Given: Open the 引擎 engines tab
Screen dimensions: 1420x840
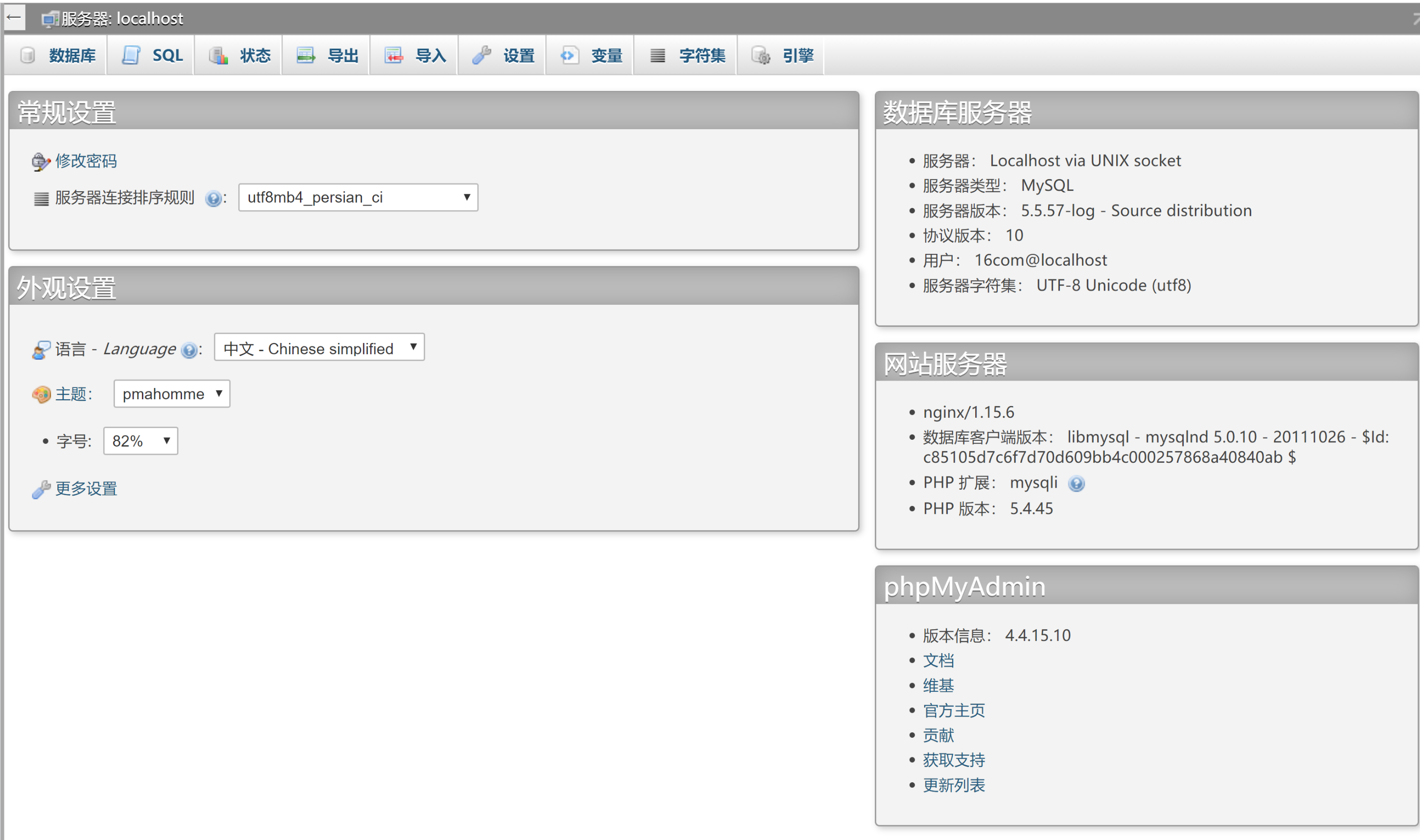Looking at the screenshot, I should [x=781, y=55].
